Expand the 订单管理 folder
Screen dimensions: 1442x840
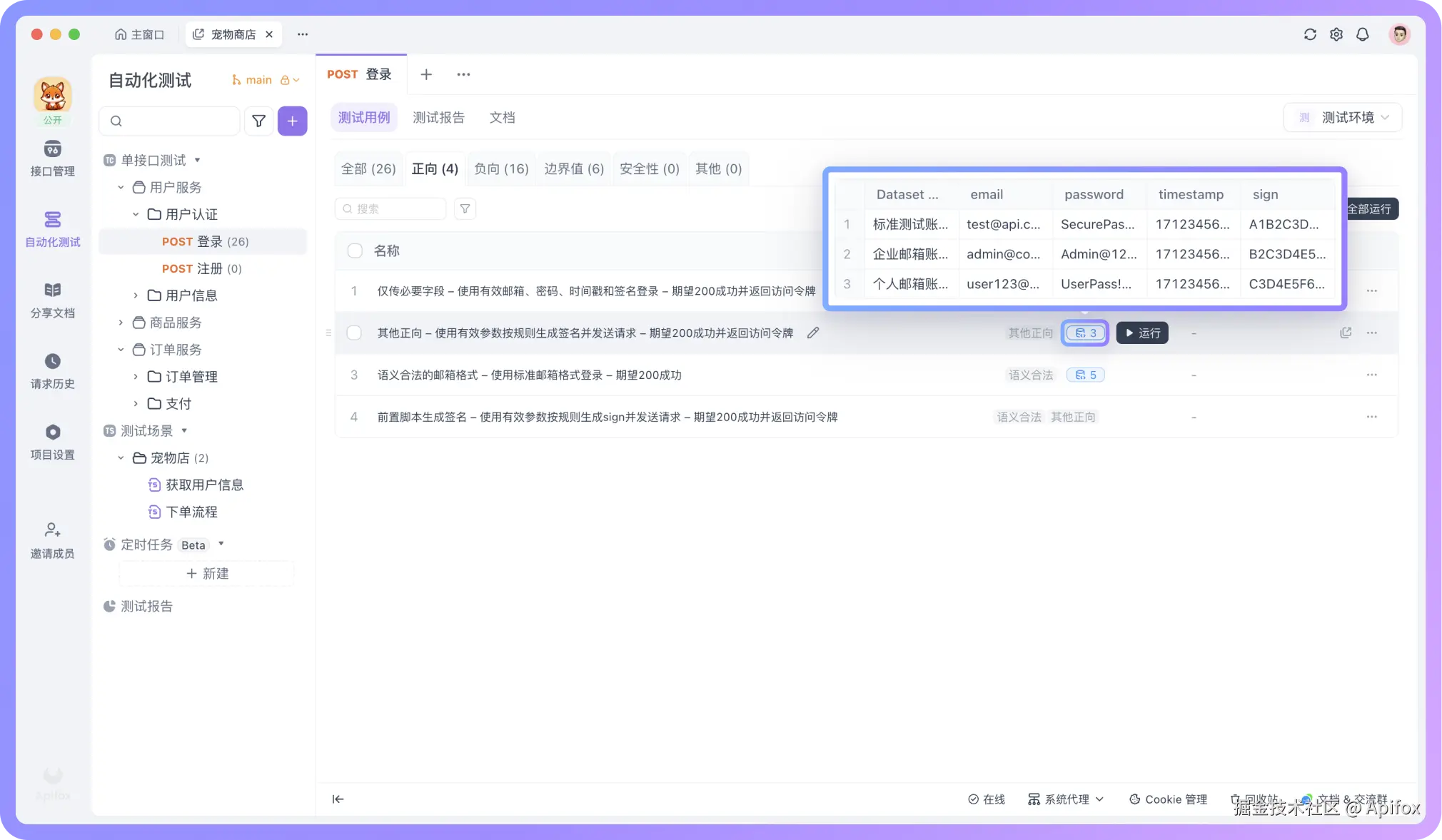pos(135,376)
